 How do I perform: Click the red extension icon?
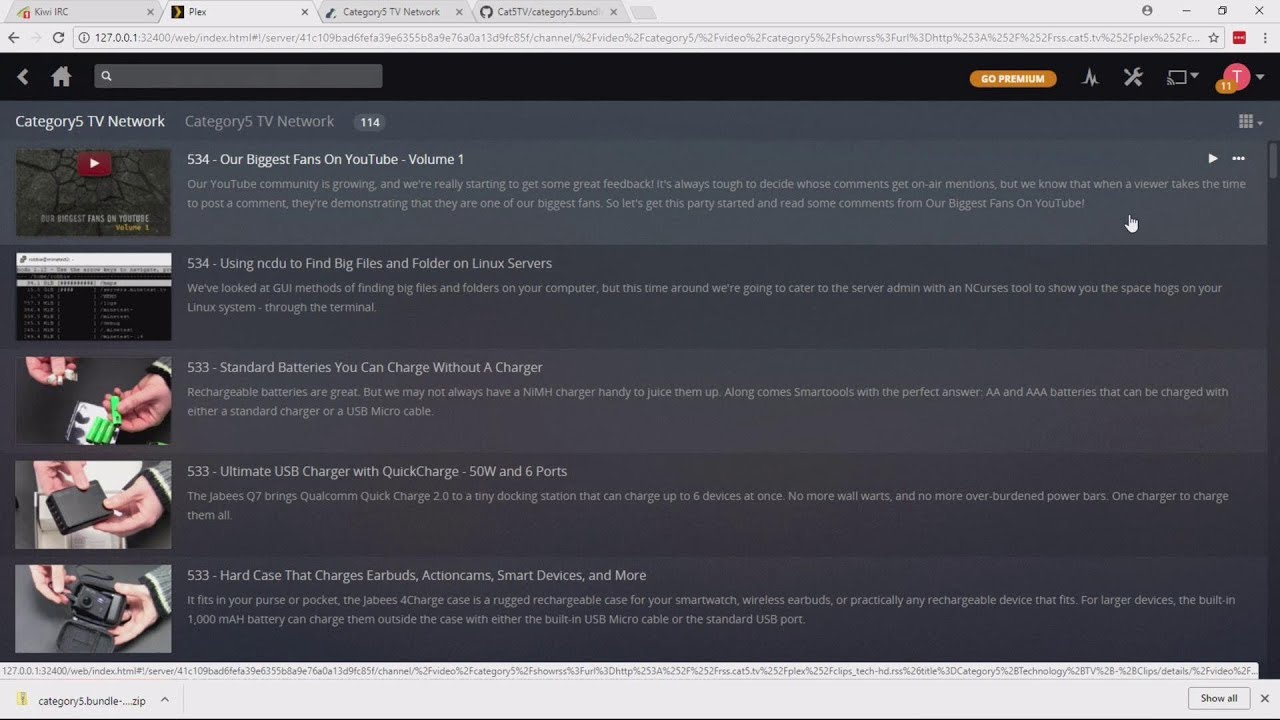pos(1239,37)
